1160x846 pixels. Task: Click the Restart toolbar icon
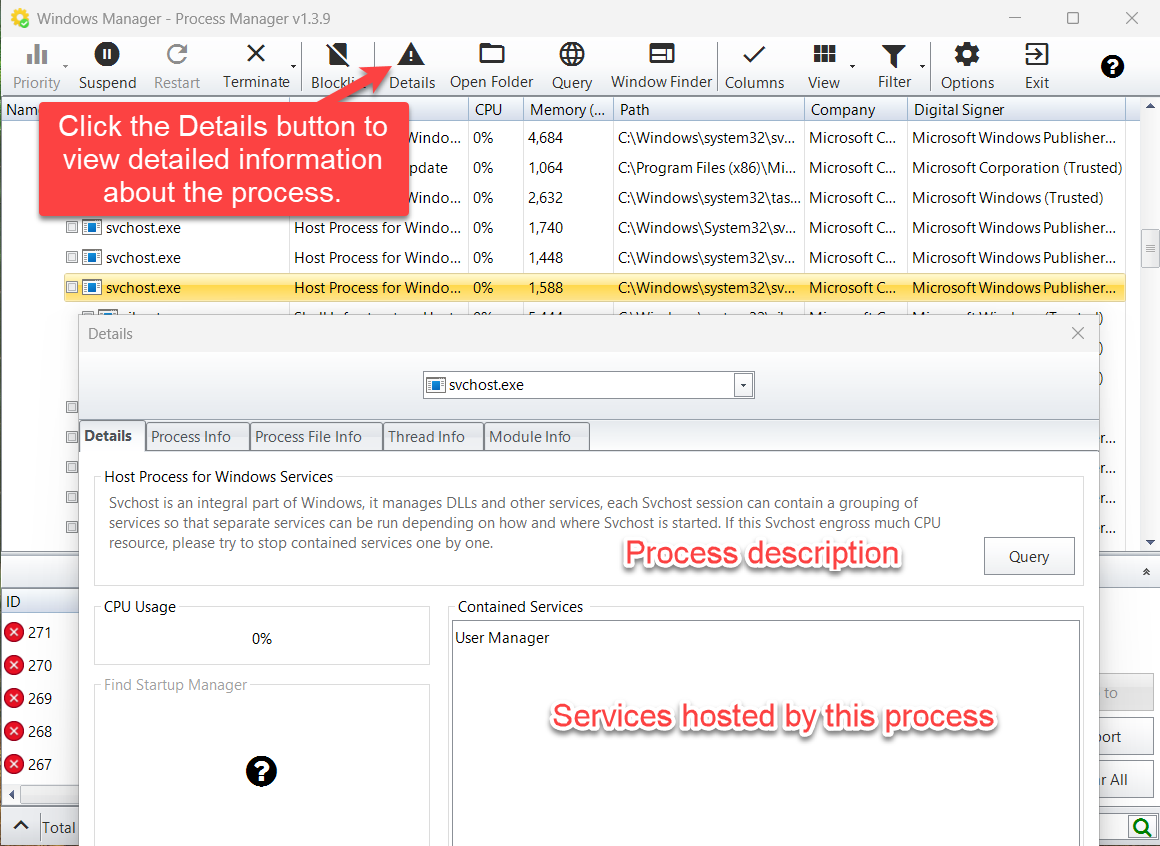coord(177,66)
